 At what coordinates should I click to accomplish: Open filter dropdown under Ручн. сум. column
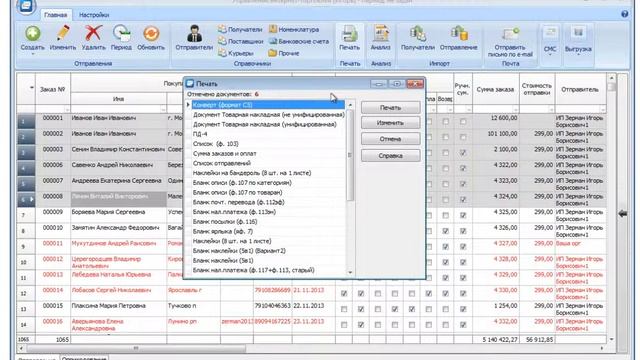pyautogui.click(x=469, y=109)
